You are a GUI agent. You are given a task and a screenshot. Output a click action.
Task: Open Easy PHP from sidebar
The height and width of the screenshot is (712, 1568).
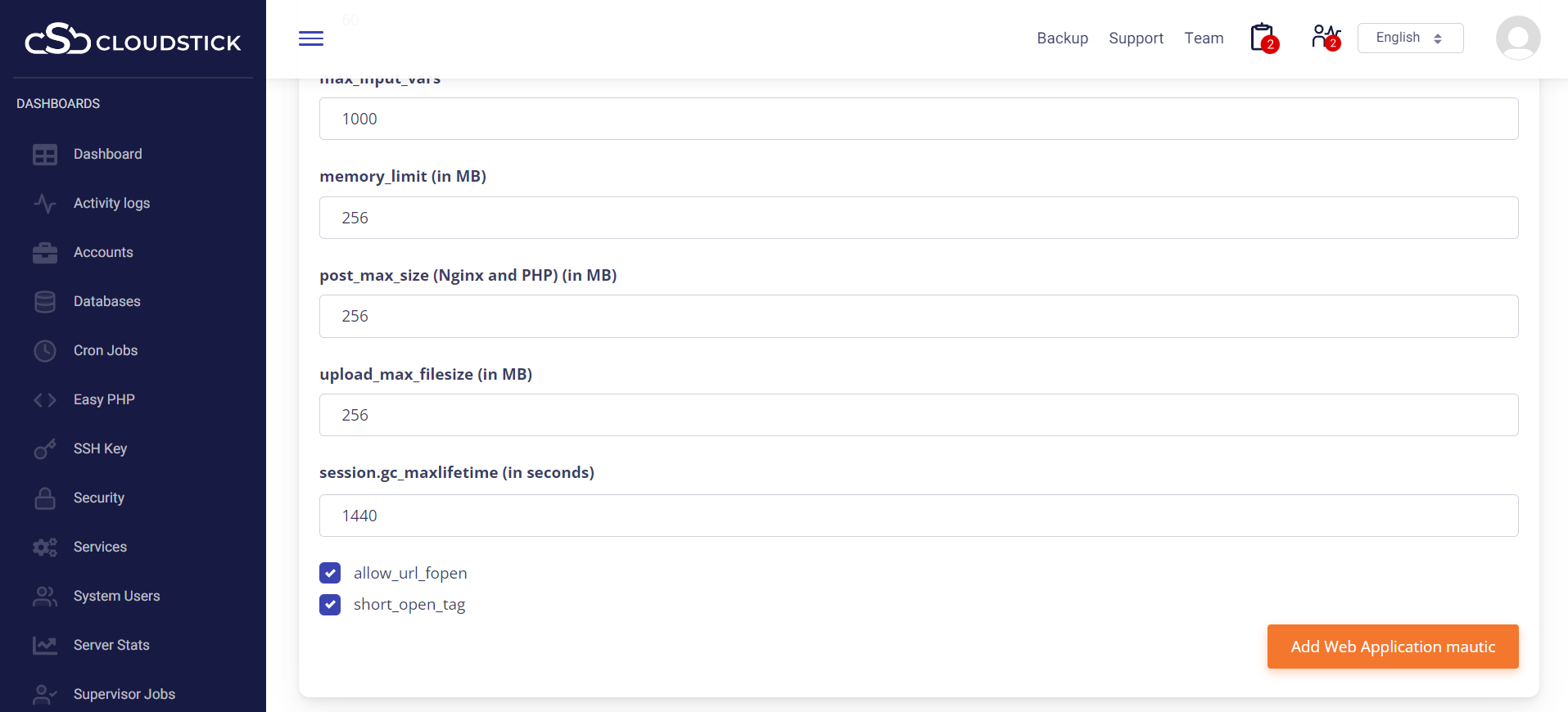click(x=104, y=399)
